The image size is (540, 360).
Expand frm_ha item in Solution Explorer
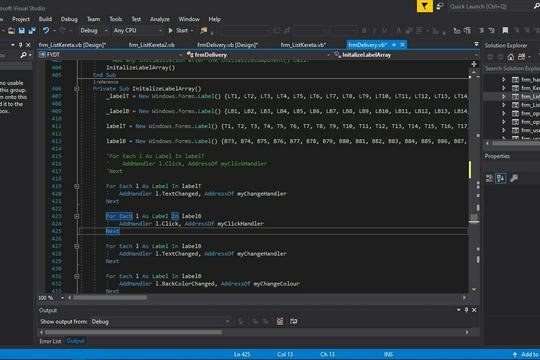point(504,80)
